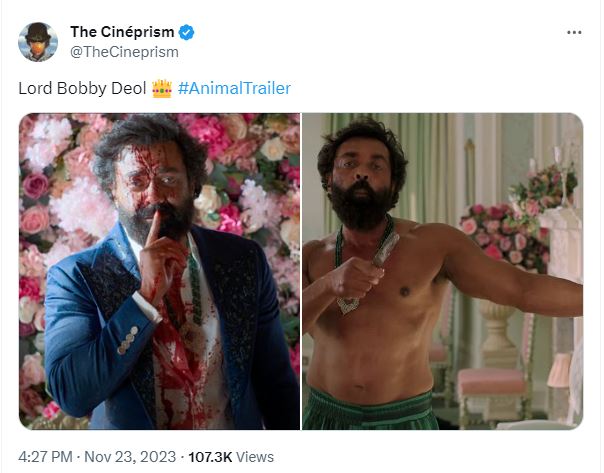Open the left photo with blue blazer
The width and height of the screenshot is (604, 473).
[x=158, y=271]
